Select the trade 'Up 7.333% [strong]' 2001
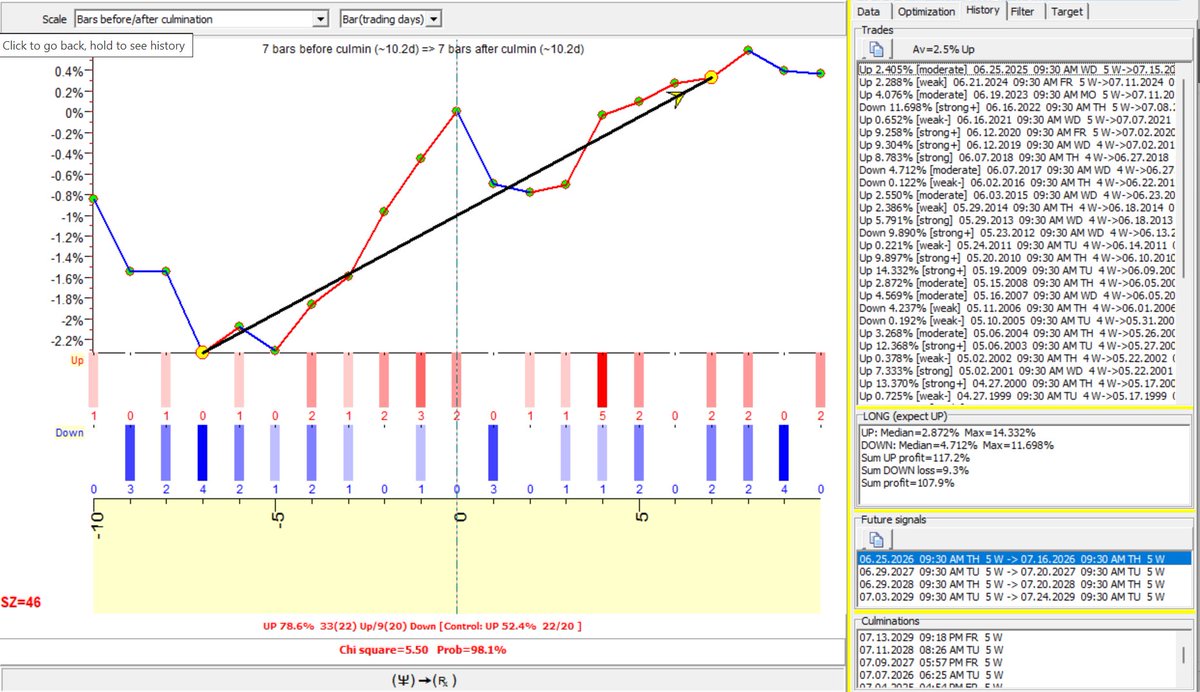This screenshot has height=692, width=1200. (x=1016, y=370)
